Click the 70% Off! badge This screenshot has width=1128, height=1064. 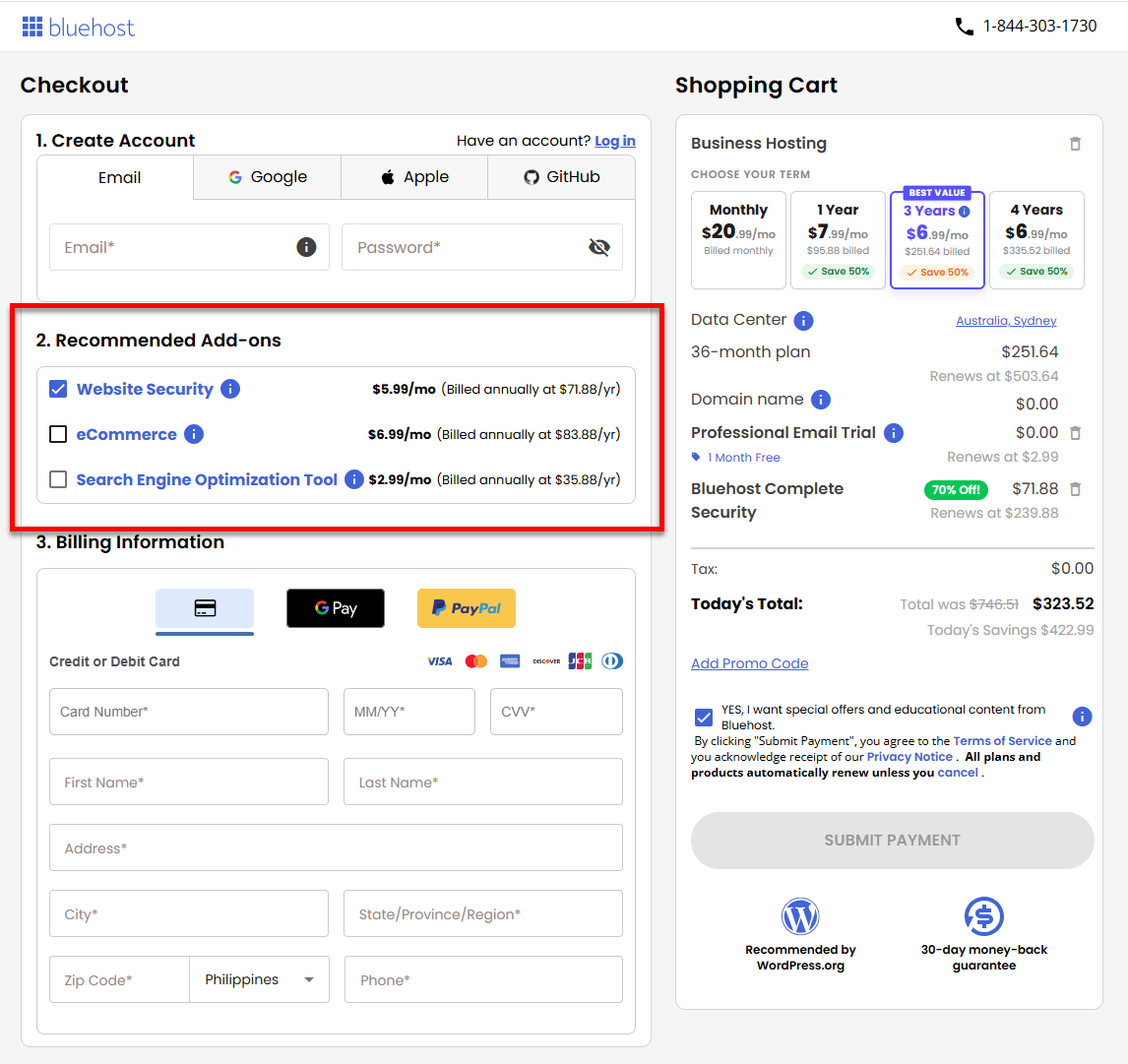point(956,490)
